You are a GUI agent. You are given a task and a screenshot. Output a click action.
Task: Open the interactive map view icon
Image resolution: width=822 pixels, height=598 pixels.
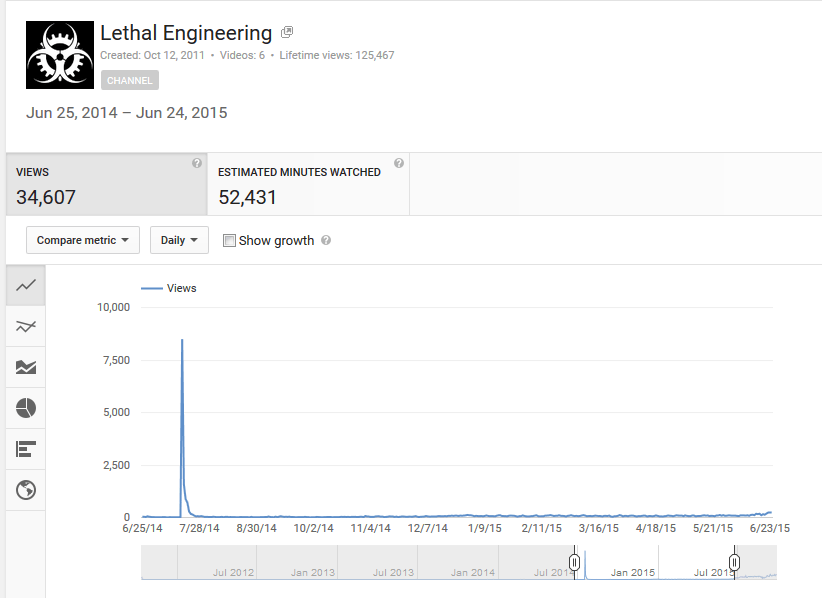[25, 490]
